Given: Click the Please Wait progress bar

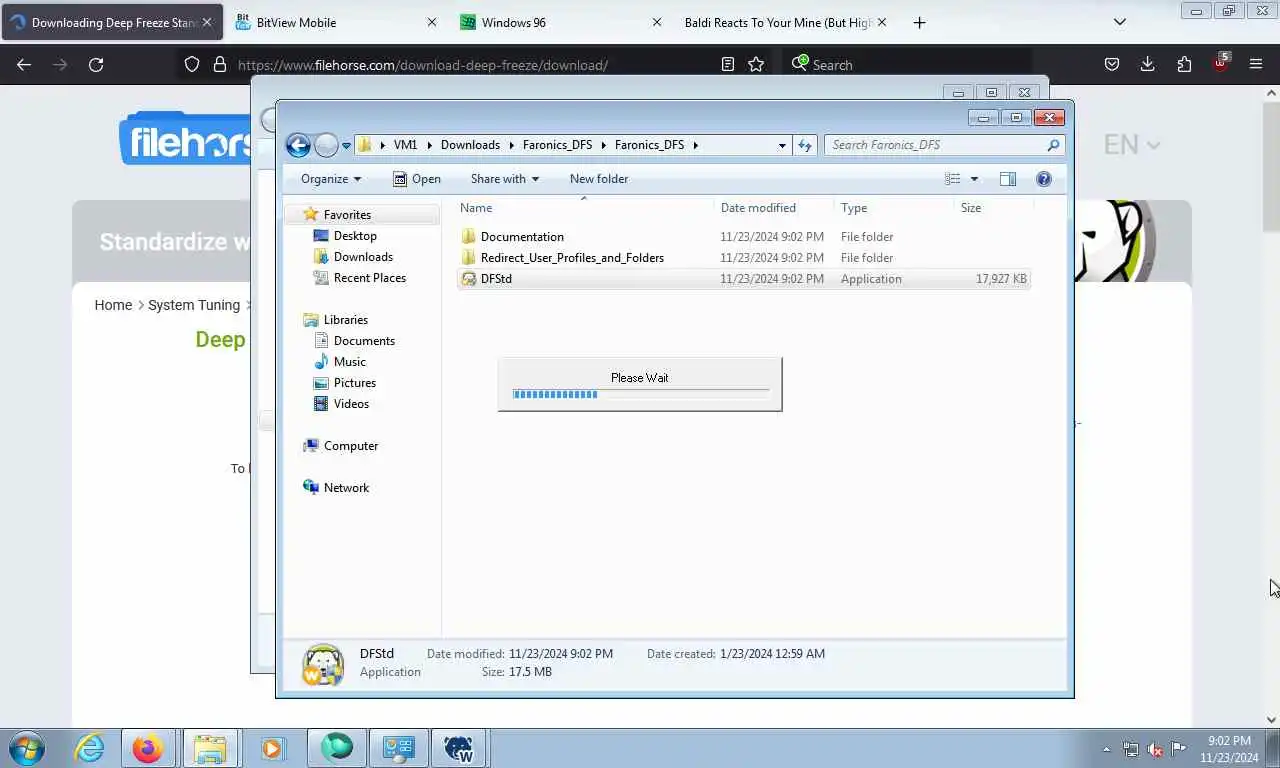Looking at the screenshot, I should point(641,394).
